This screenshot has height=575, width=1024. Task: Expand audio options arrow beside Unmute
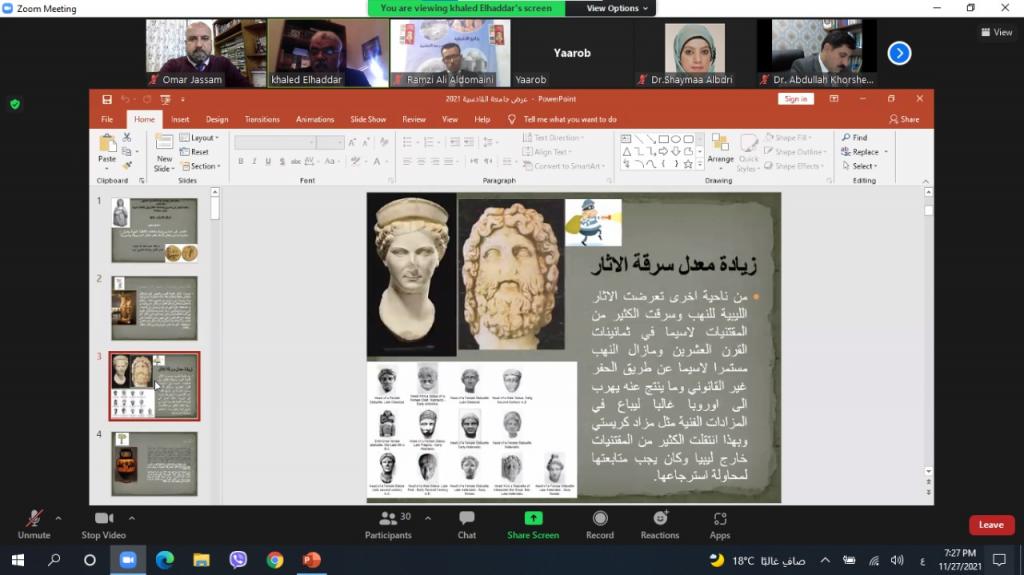pos(58,518)
